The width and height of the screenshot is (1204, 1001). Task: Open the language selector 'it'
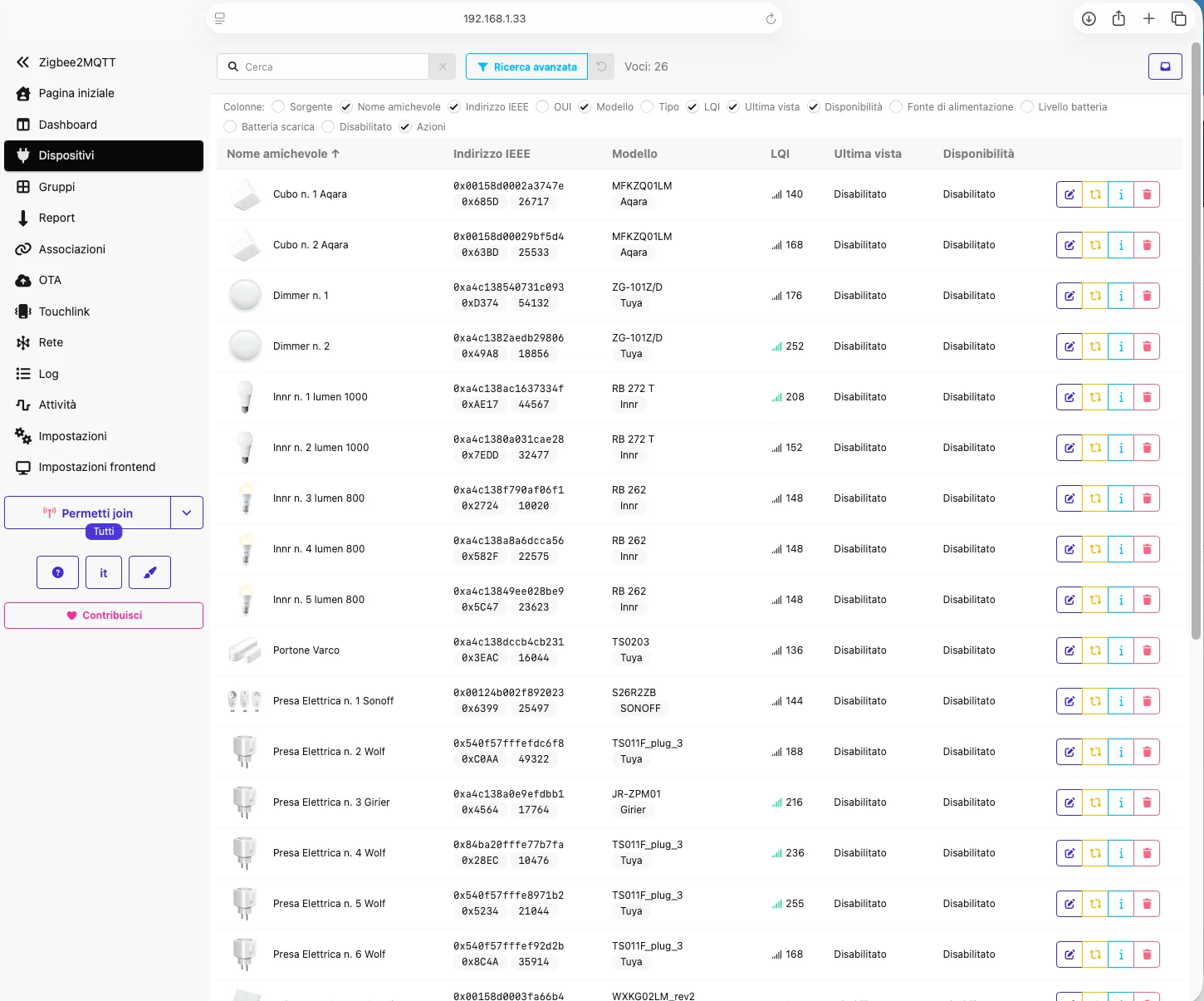[104, 572]
